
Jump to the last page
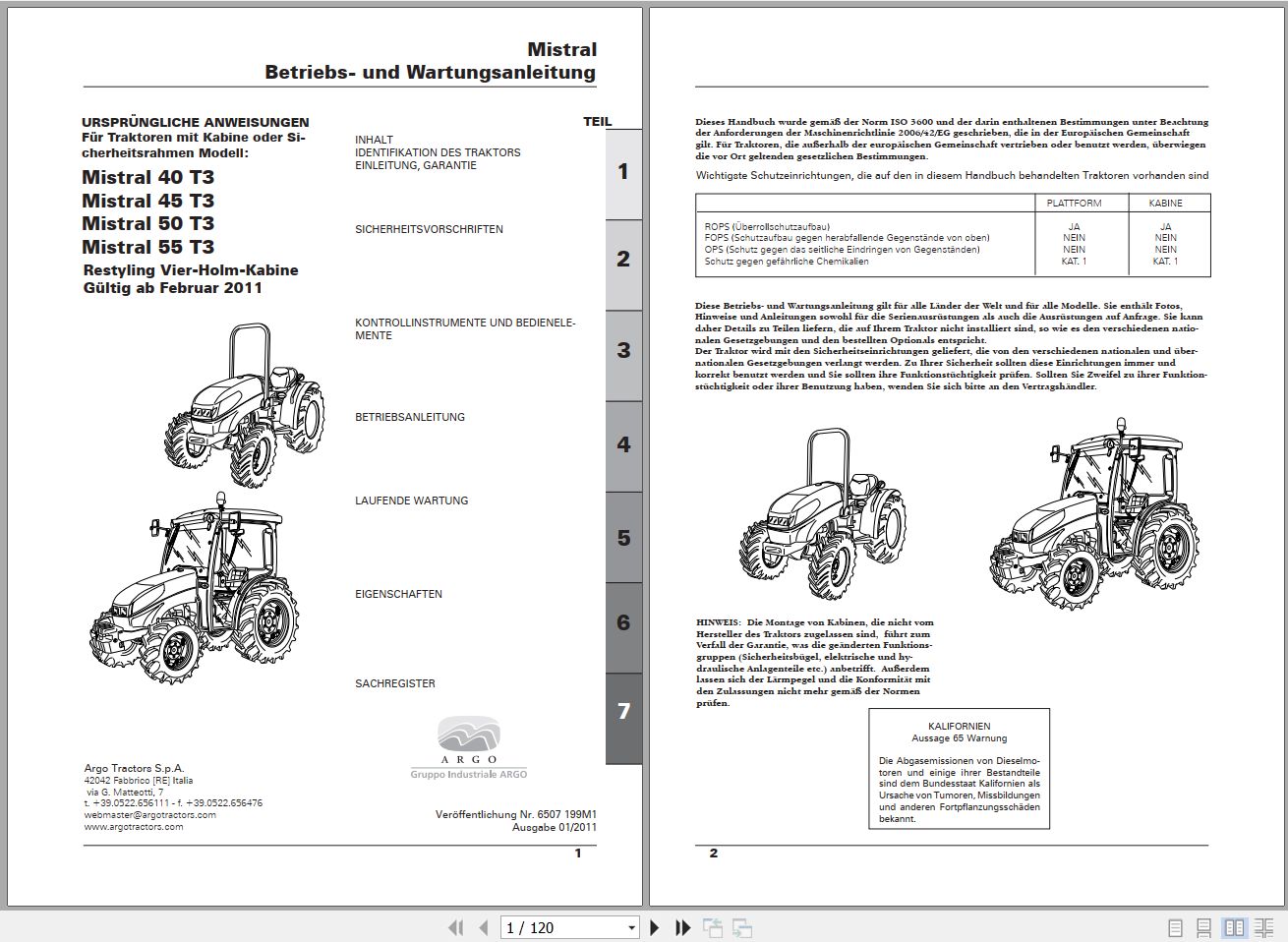pos(682,927)
